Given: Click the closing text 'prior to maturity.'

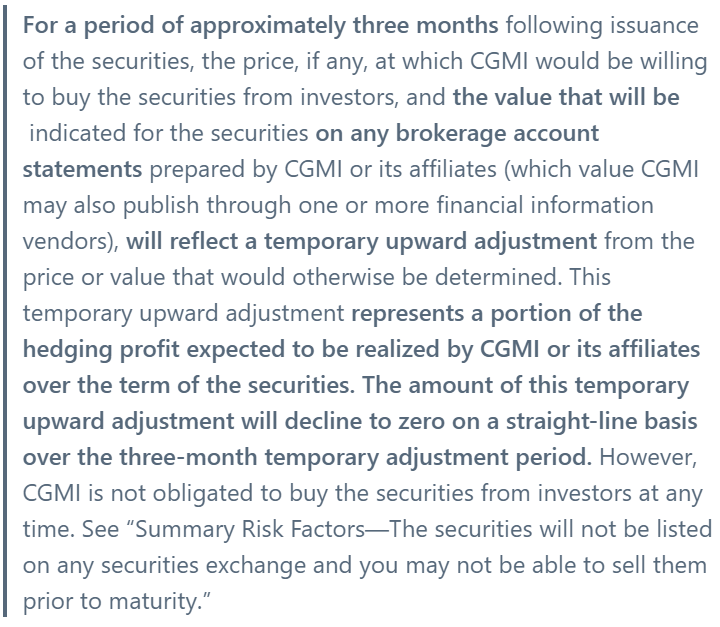Looking at the screenshot, I should [117, 602].
